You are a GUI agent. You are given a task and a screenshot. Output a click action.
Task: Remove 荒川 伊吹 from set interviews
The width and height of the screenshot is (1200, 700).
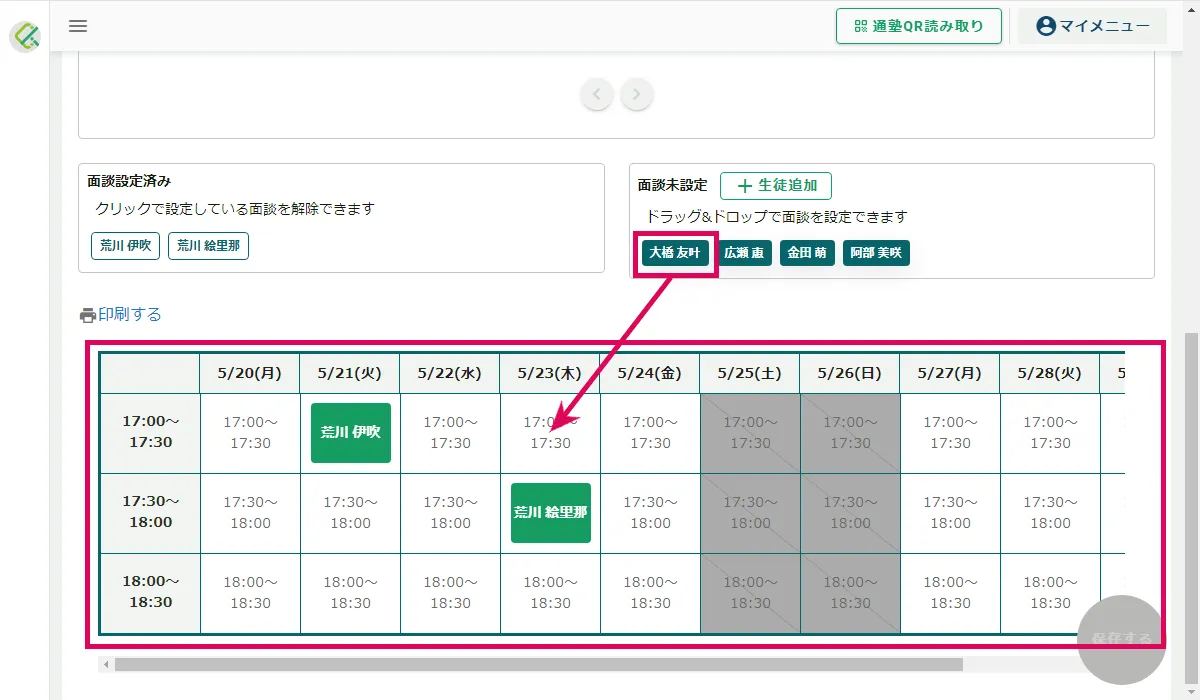125,246
